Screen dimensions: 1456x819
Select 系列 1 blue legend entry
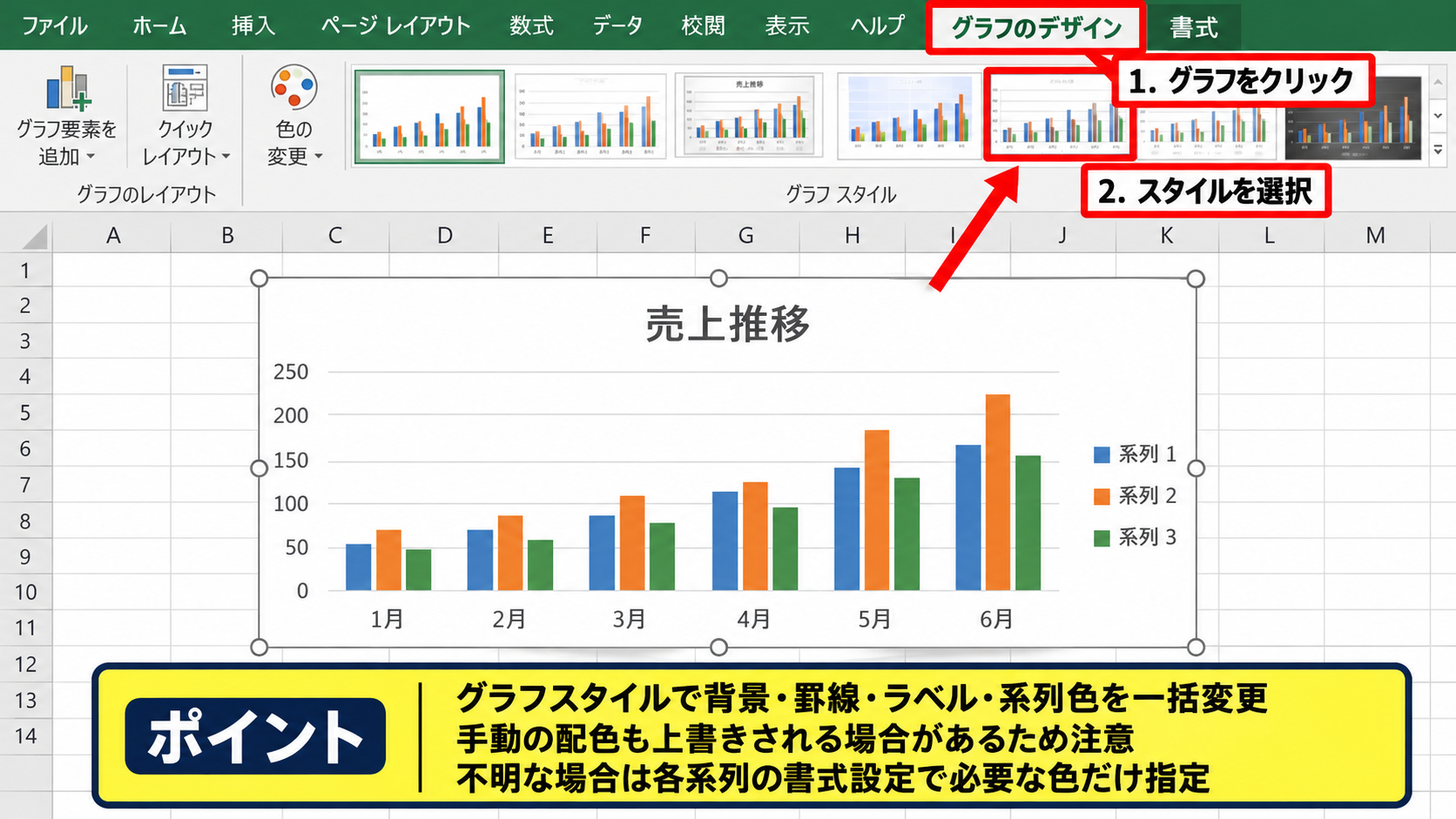click(x=1135, y=454)
